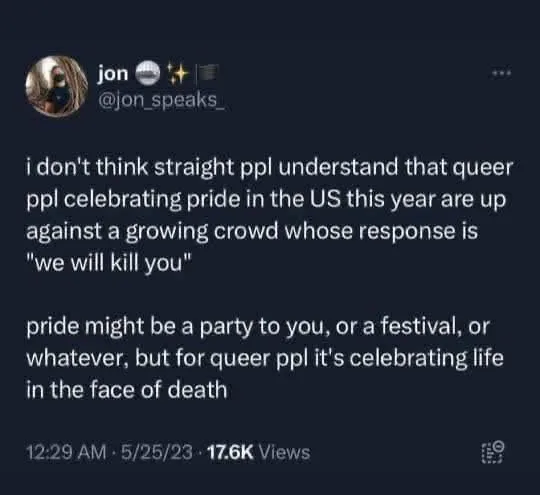540x495 pixels.
Task: Open the 12:29 AM timestamp link
Action: (x=66, y=452)
